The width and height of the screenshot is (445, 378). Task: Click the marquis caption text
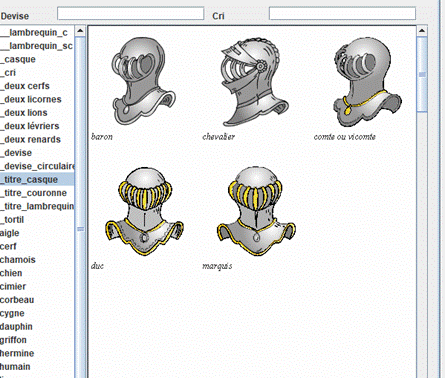[217, 266]
